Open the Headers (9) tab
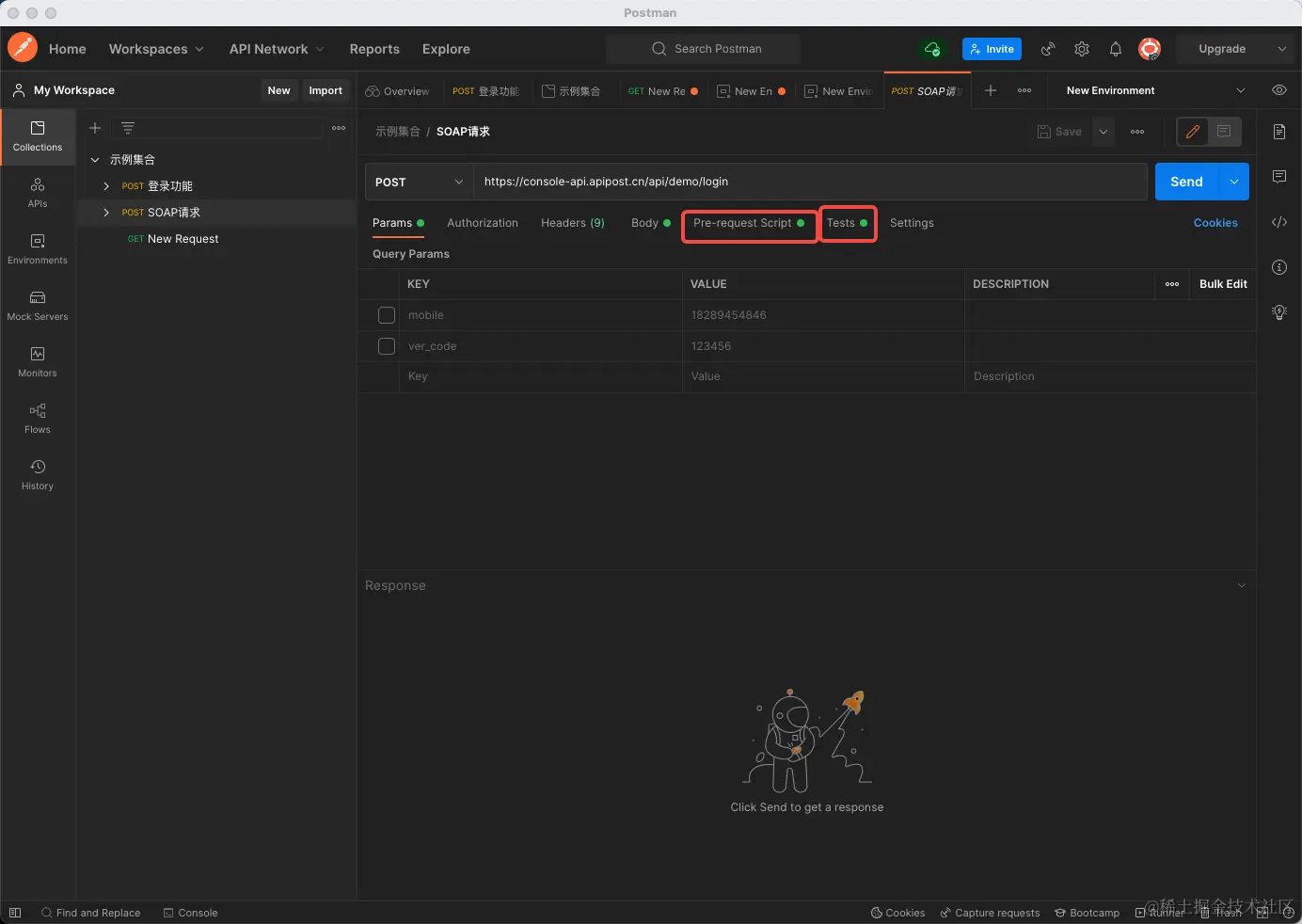The width and height of the screenshot is (1302, 924). coord(573,223)
